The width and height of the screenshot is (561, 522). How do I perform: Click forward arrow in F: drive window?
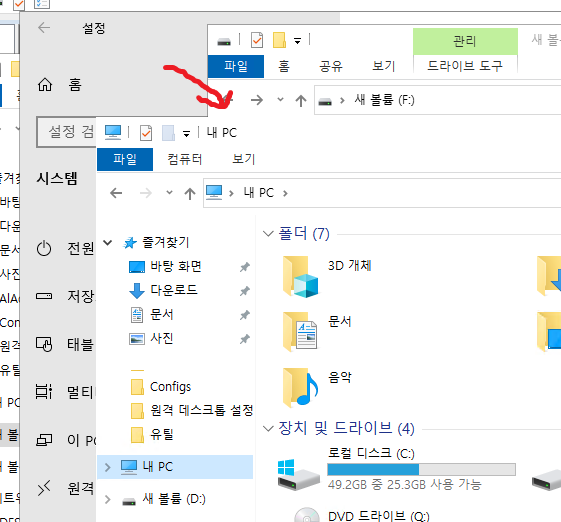[x=257, y=100]
